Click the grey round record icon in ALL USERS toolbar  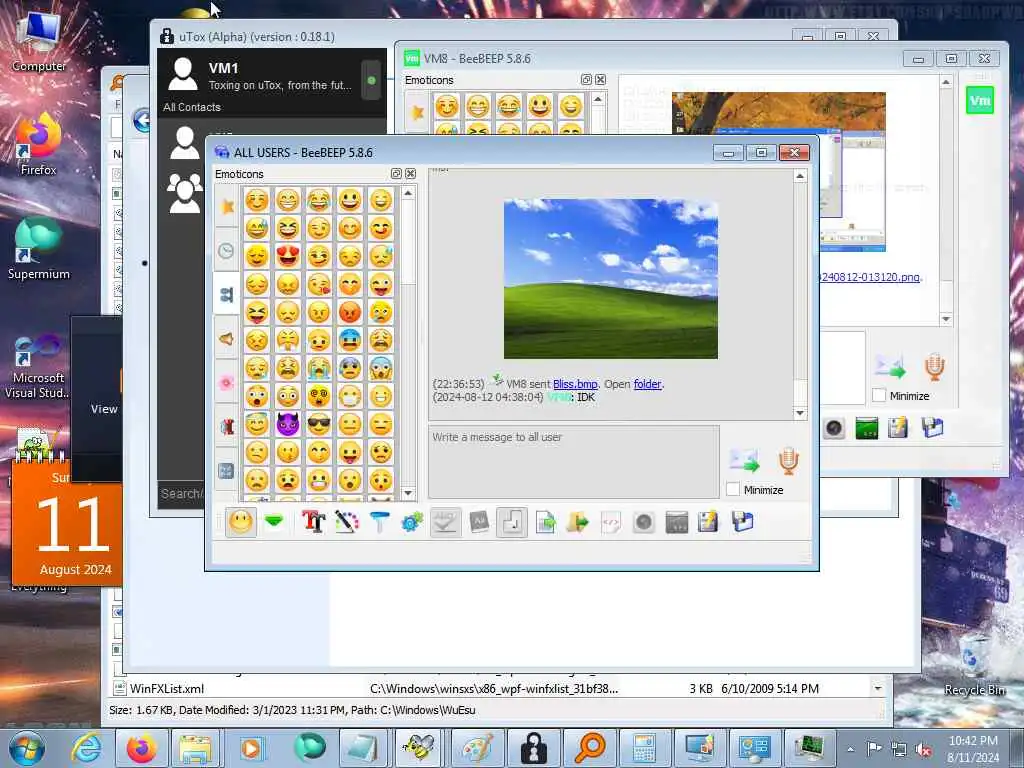(644, 522)
